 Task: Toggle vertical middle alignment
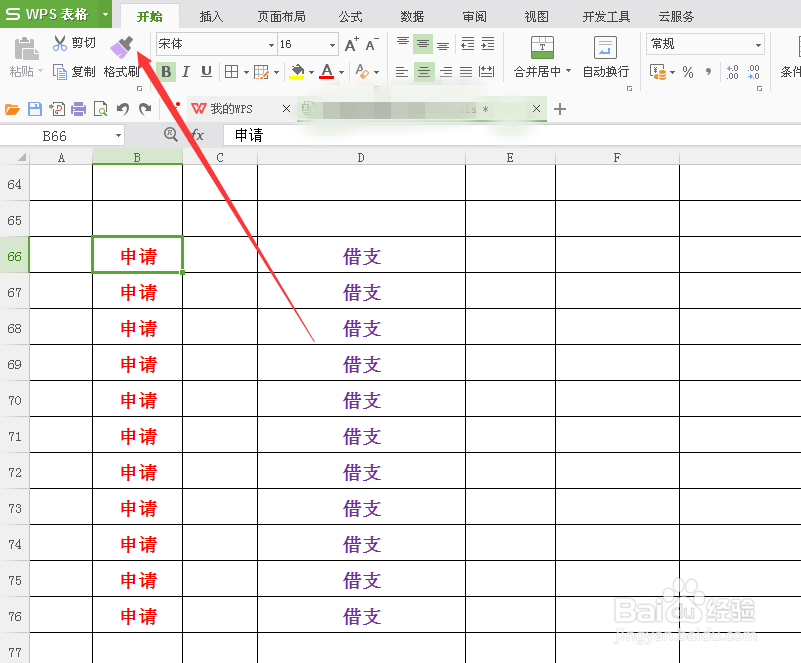point(422,44)
